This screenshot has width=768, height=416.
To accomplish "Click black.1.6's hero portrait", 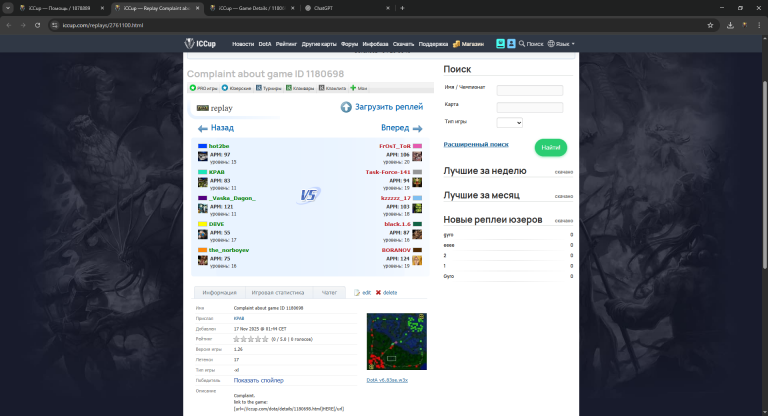I will (417, 234).
